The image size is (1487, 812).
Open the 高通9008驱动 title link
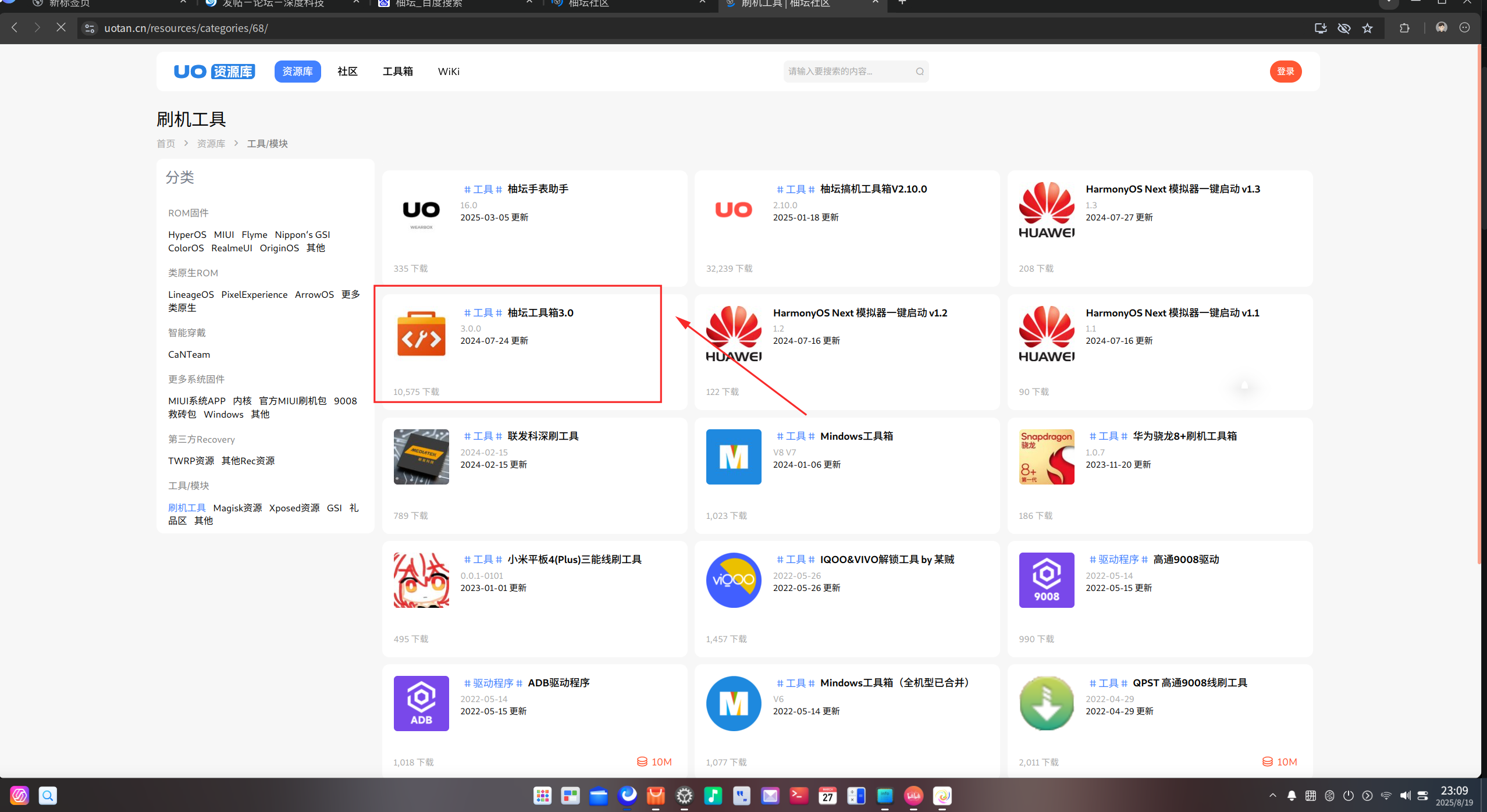[x=1186, y=560]
